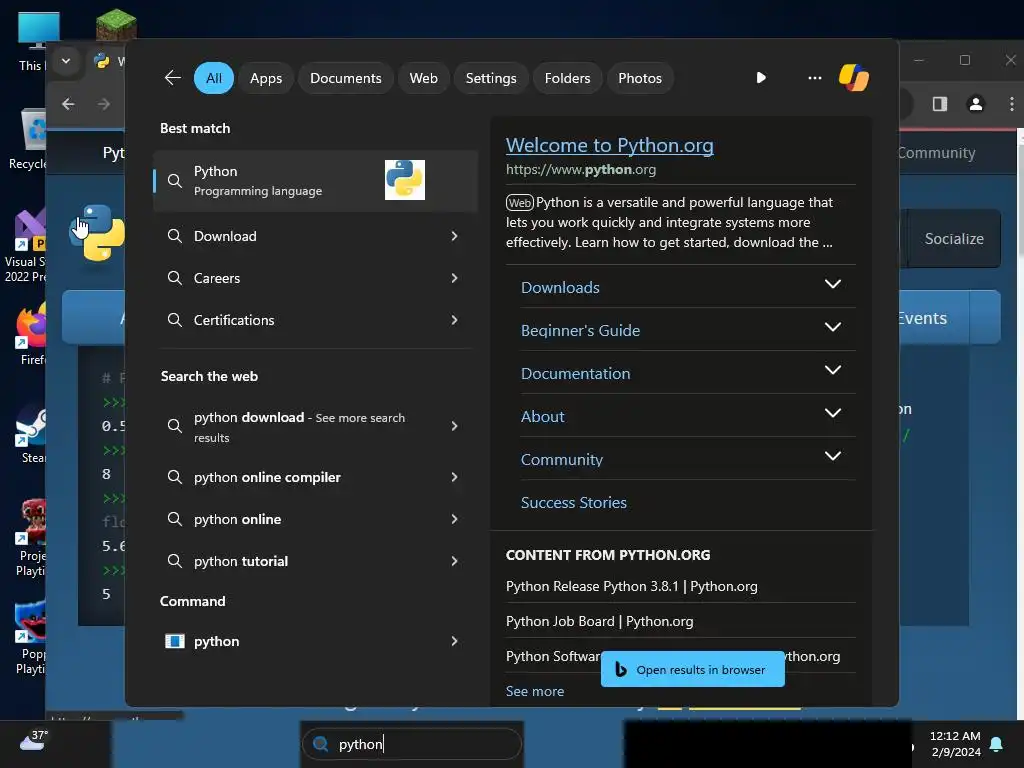Viewport: 1024px width, 768px height.
Task: Expand the python online chevron
Action: click(x=455, y=519)
